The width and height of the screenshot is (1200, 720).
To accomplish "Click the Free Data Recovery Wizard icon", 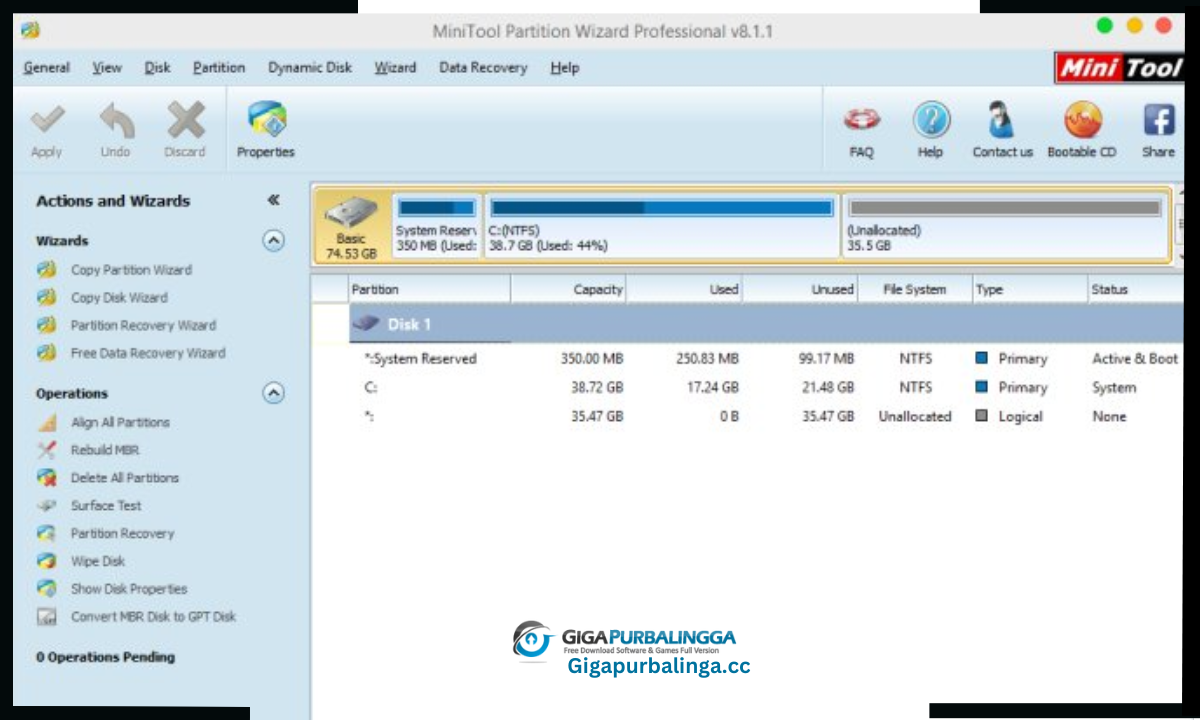I will 46,353.
